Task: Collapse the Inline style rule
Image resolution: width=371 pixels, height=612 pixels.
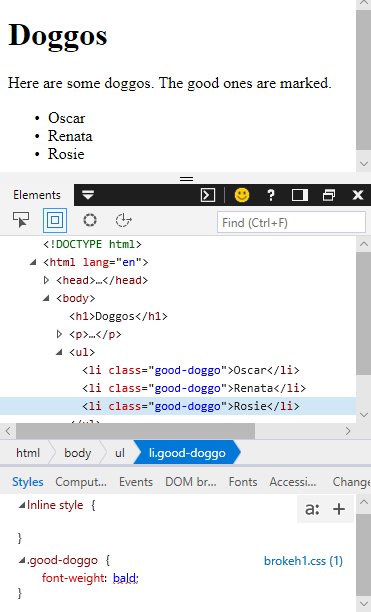Action: [22, 505]
